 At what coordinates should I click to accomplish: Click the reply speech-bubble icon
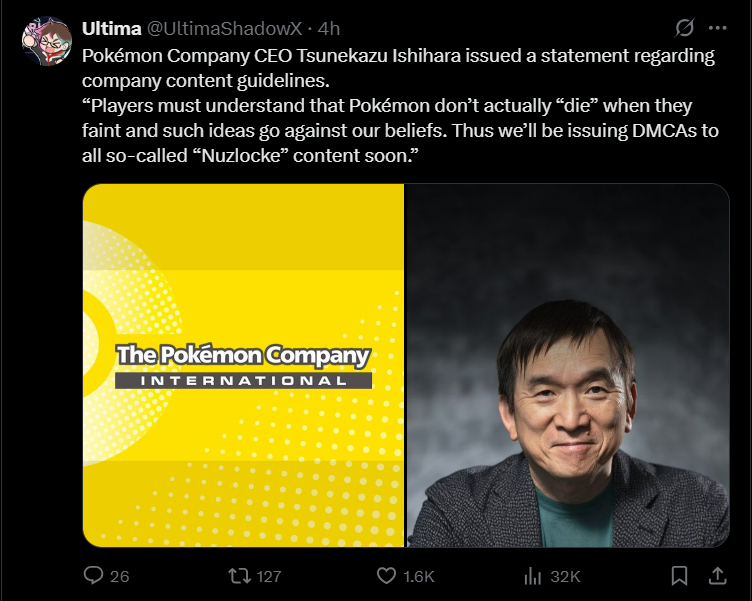[93, 575]
